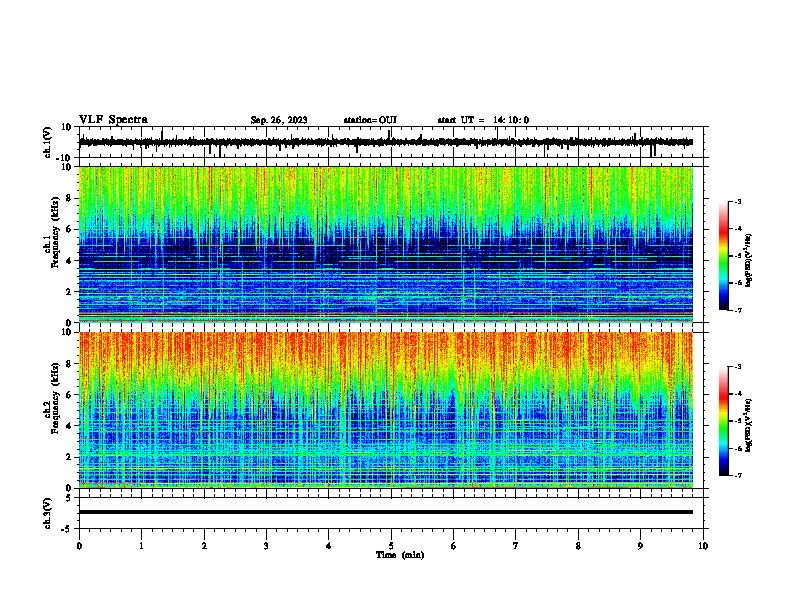Click time axis tick label "4"
This screenshot has width=792, height=612.
[329, 546]
